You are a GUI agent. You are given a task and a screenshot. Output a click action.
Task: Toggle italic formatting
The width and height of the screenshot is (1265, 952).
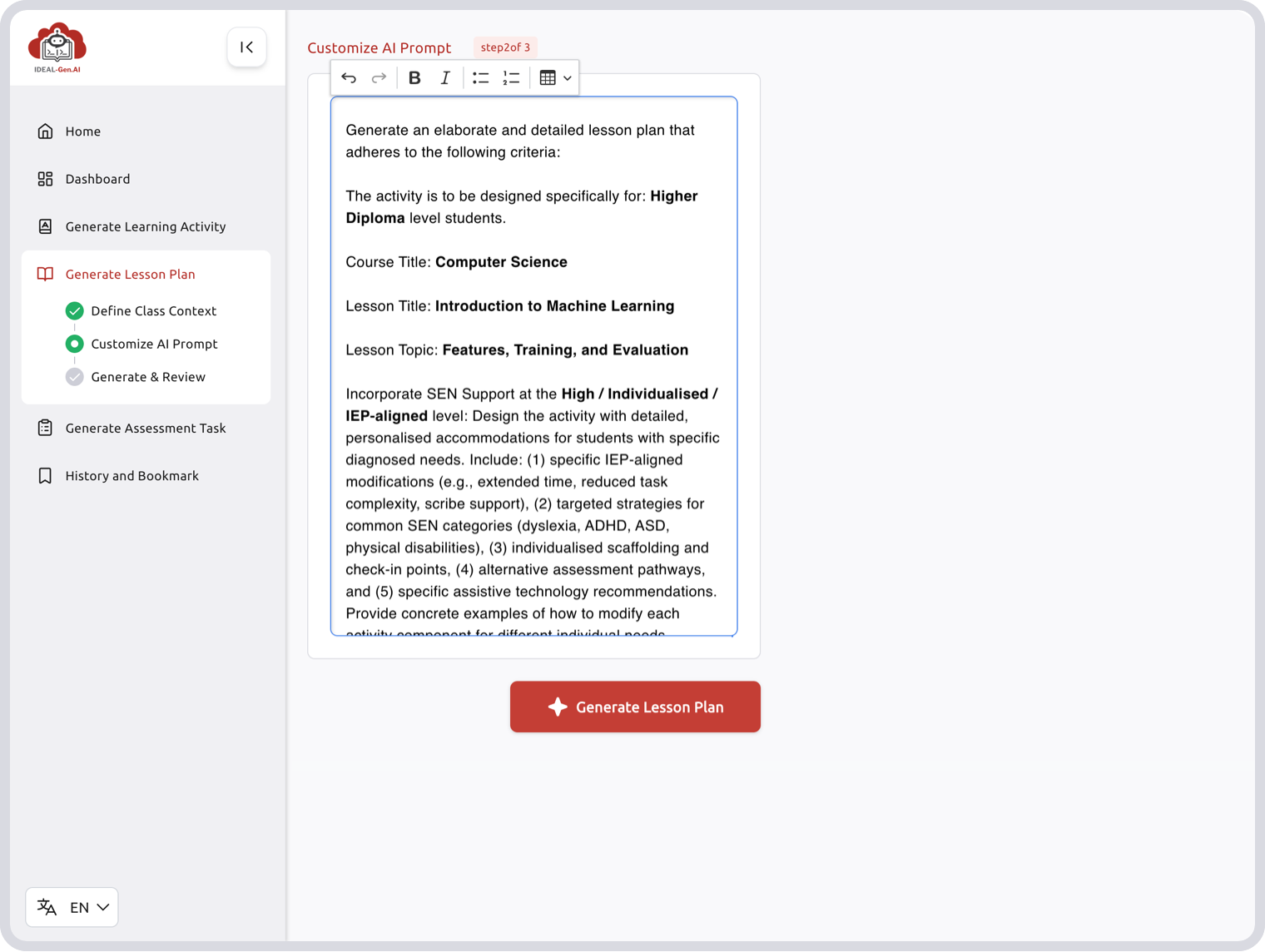[x=445, y=78]
